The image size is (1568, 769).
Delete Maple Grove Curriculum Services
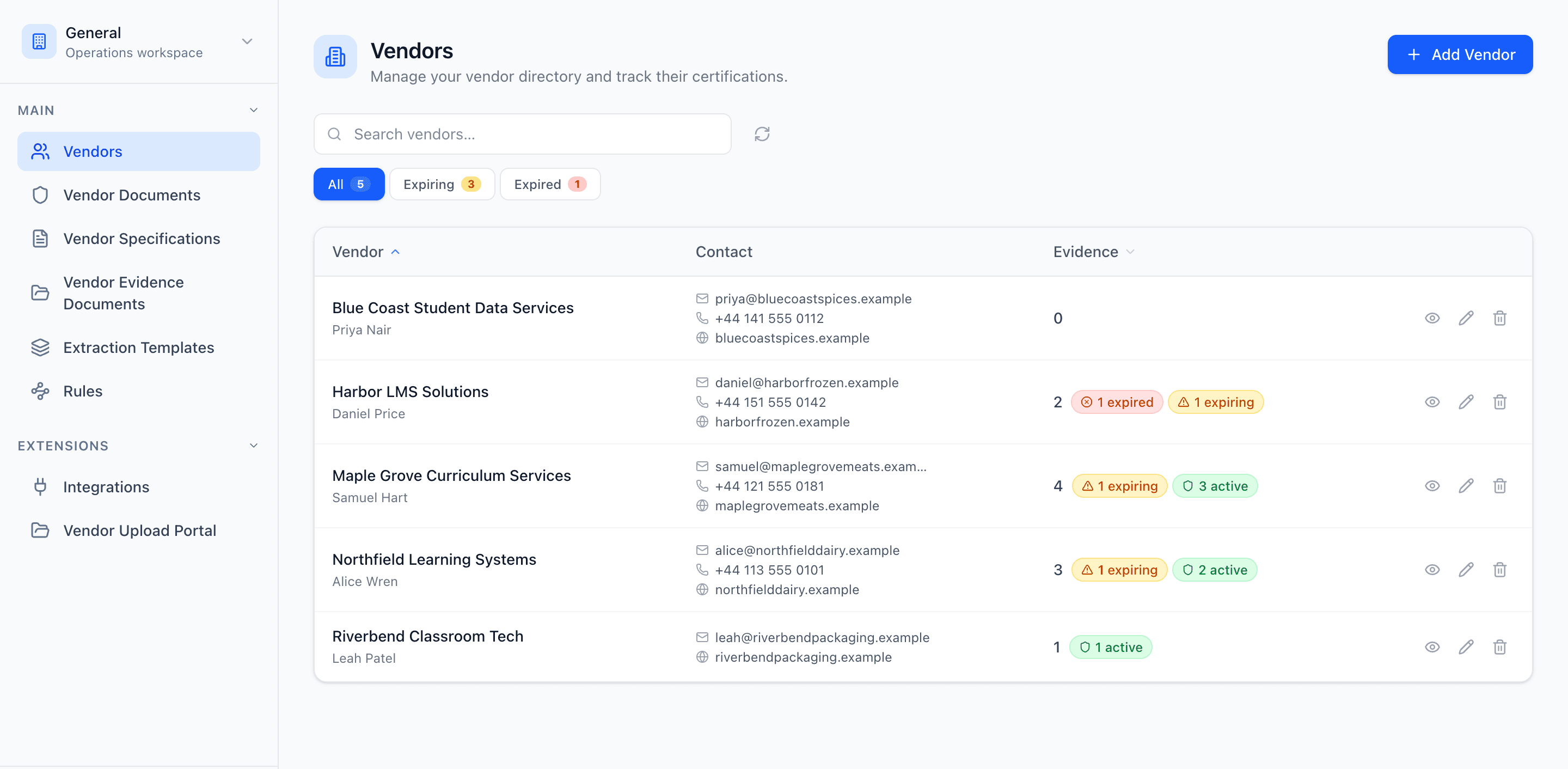click(1499, 486)
